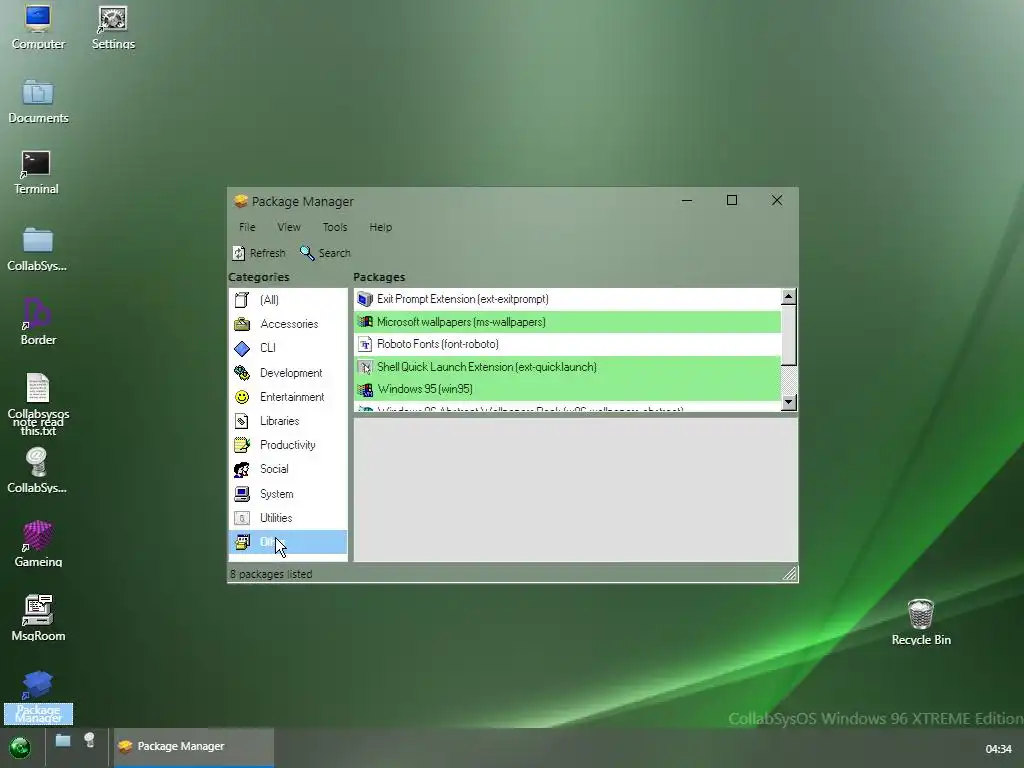The height and width of the screenshot is (768, 1024).
Task: Click the window resize grip corner
Action: coord(790,574)
